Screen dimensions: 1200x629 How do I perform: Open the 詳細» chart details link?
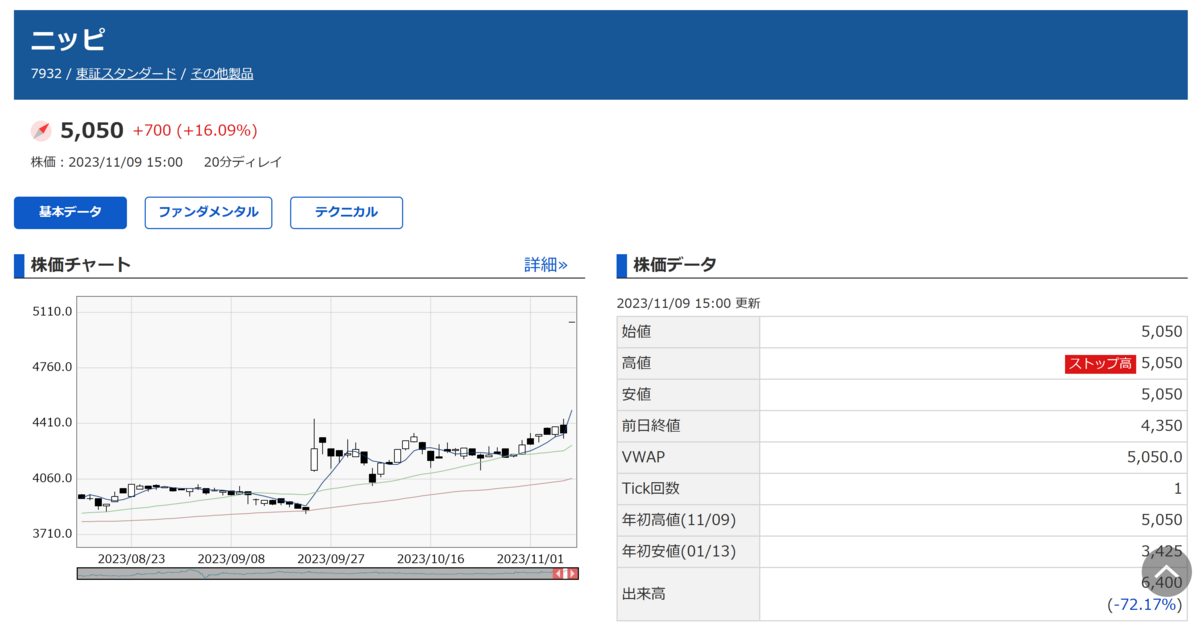[x=546, y=265]
